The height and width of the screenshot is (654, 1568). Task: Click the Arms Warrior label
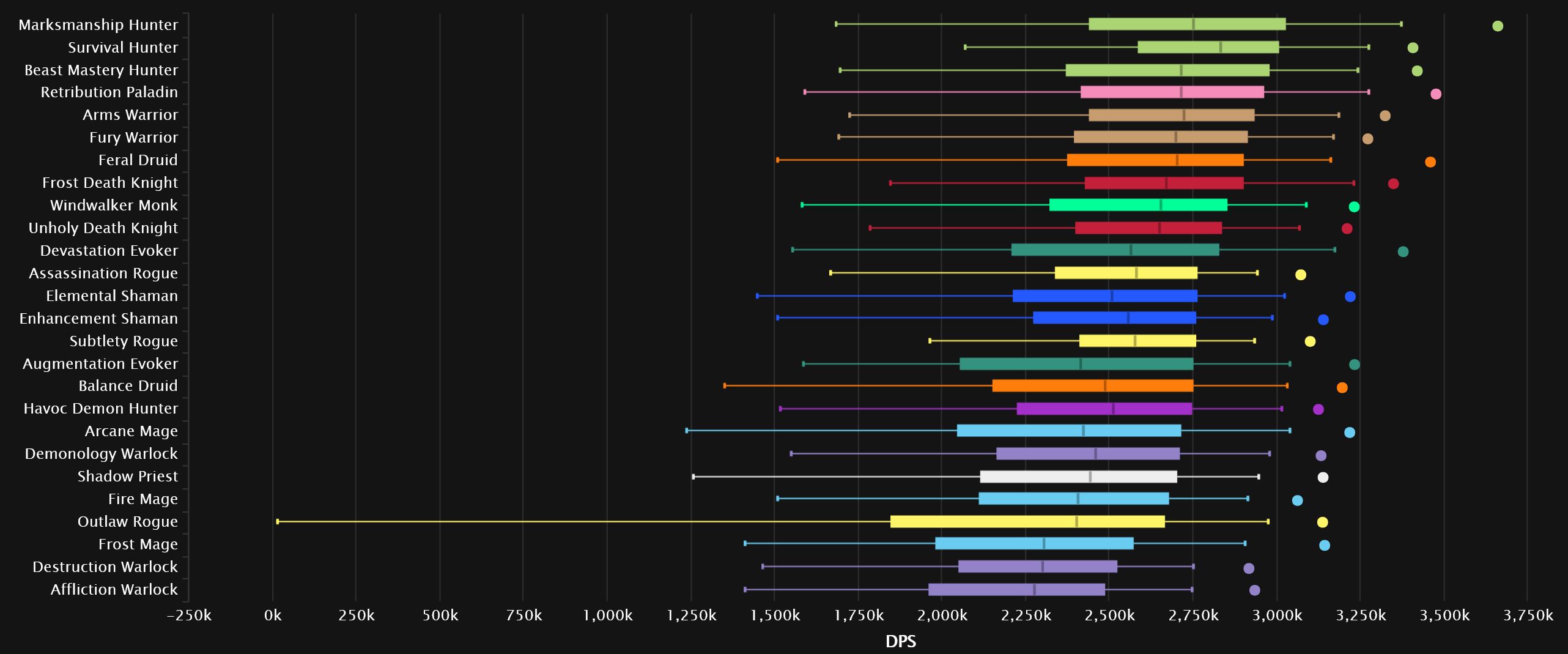130,115
